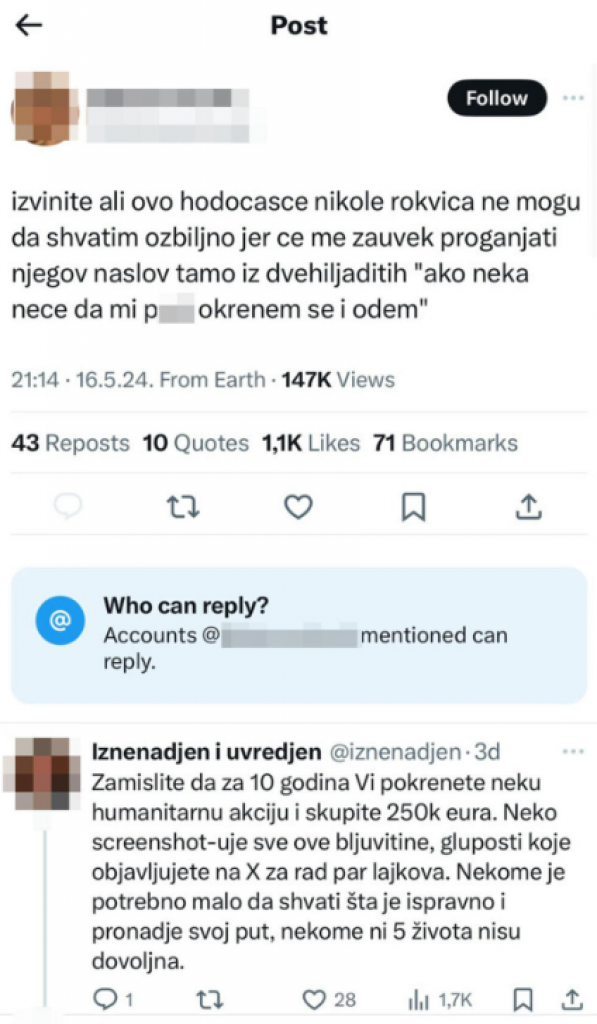
Task: Toggle repost on the reply
Action: (211, 998)
